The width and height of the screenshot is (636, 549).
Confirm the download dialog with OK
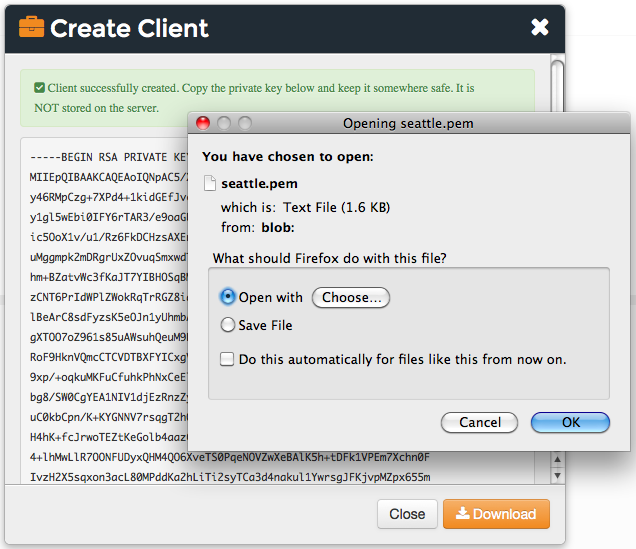point(570,422)
